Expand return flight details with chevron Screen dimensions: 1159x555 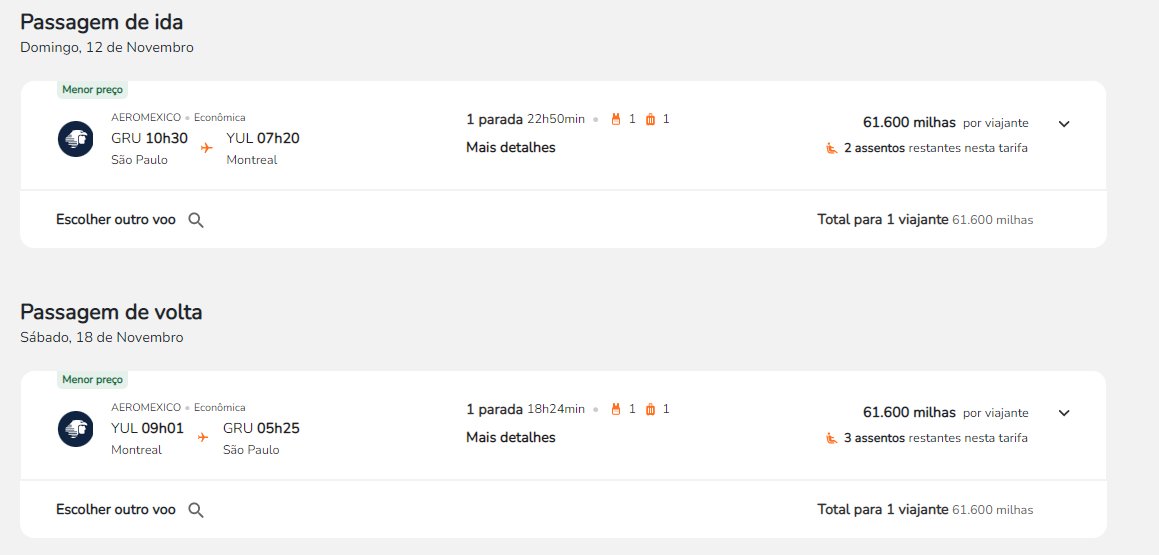pos(1064,413)
